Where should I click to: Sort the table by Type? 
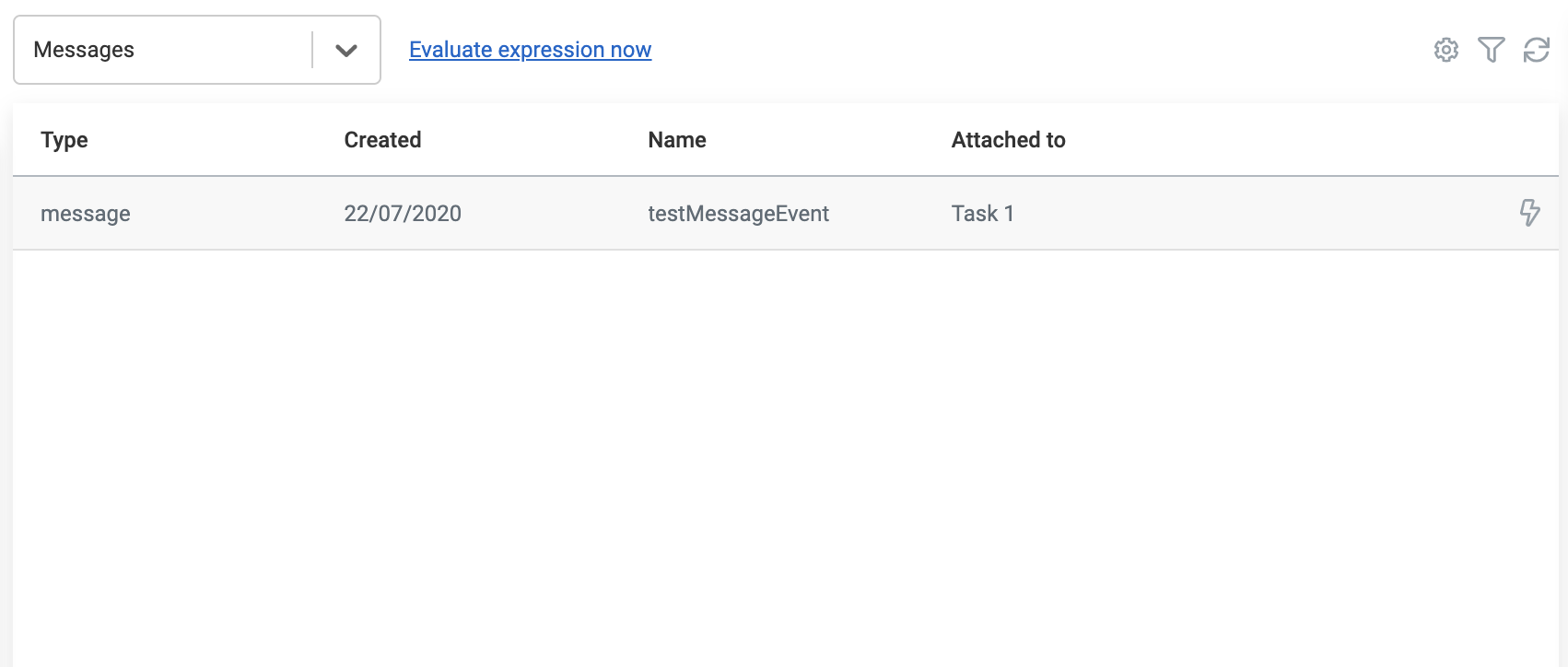(x=64, y=140)
